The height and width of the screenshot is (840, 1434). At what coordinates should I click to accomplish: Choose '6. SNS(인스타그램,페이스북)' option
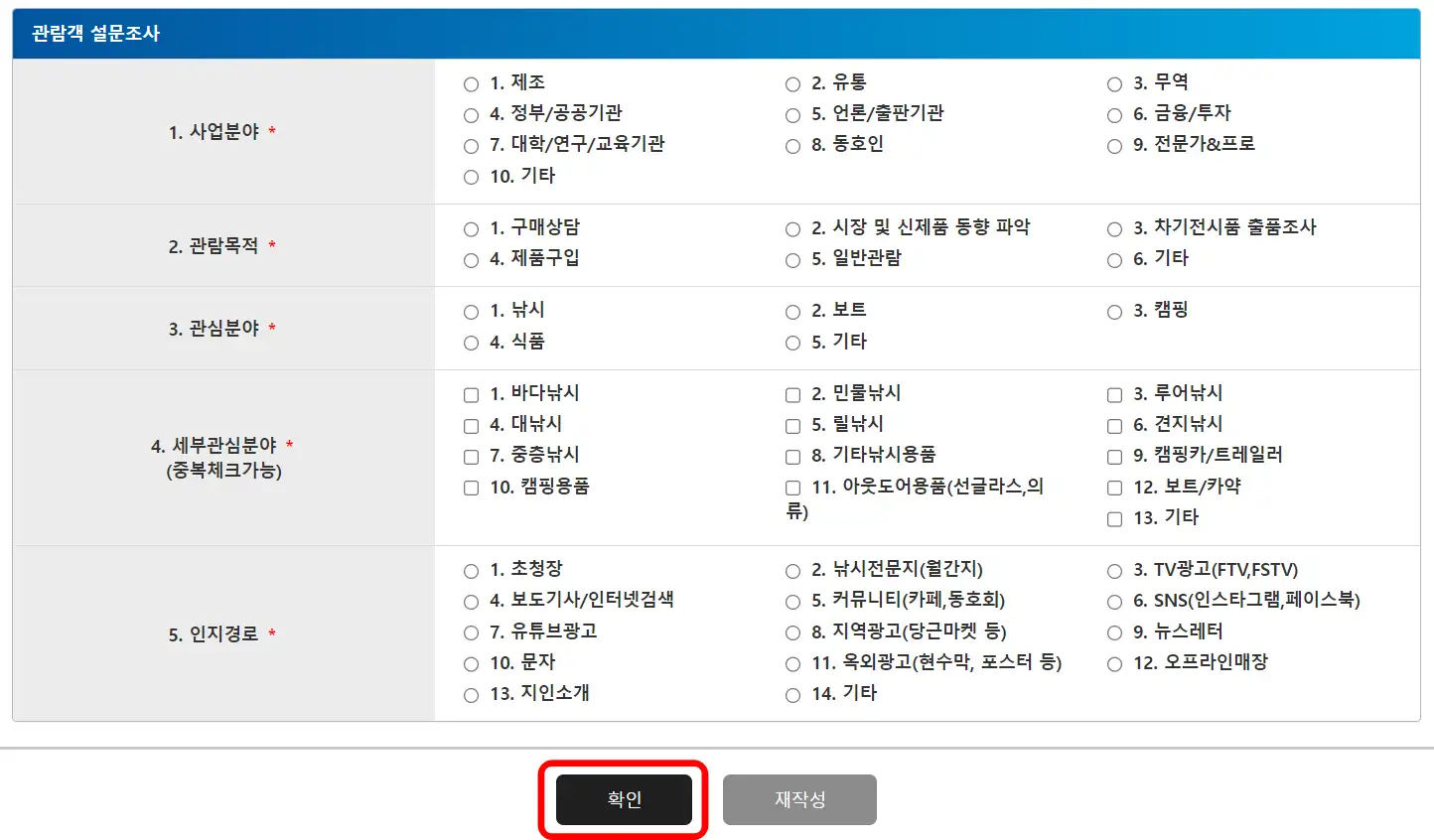coord(1113,600)
